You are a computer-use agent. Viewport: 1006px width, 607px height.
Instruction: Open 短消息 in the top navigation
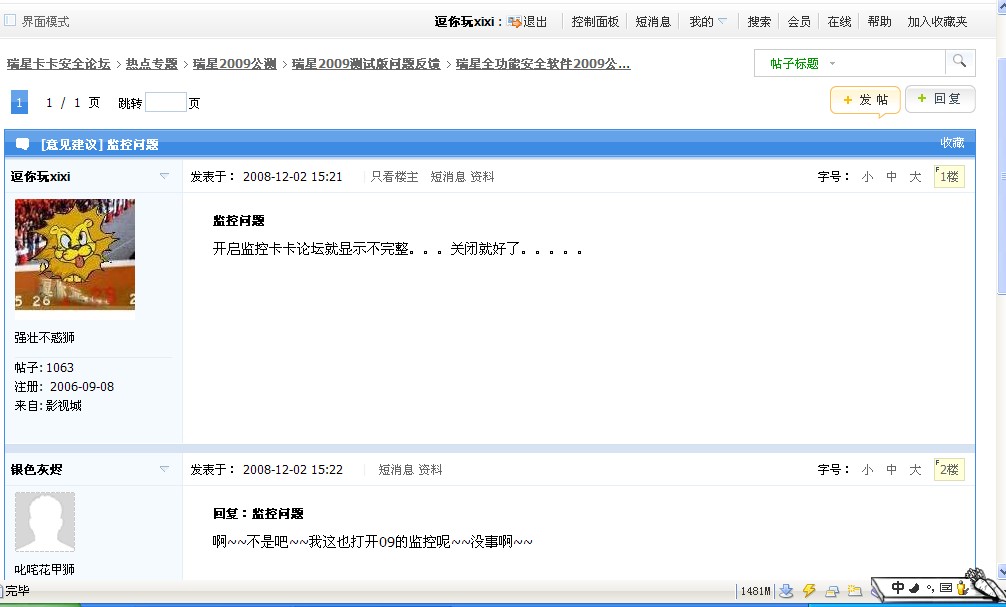(652, 22)
